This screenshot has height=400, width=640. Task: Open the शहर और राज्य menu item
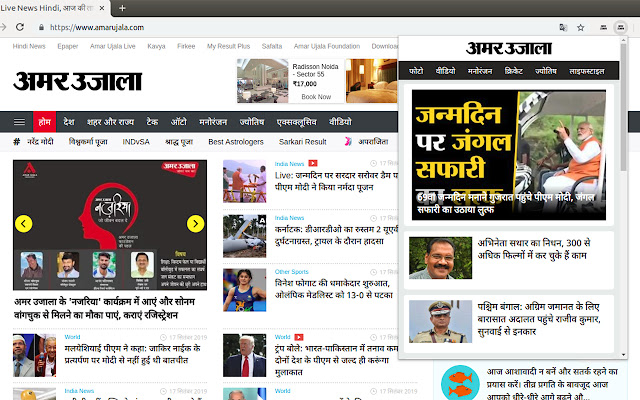[x=110, y=122]
